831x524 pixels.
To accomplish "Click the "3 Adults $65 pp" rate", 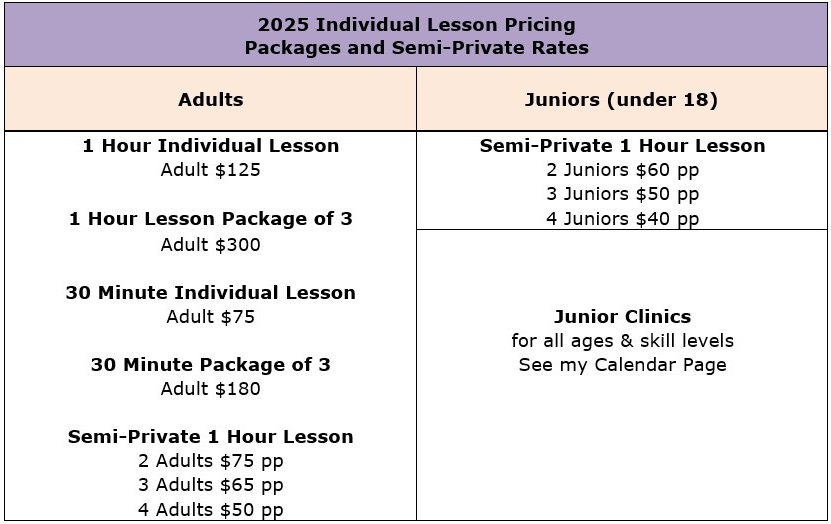I will pyautogui.click(x=210, y=485).
